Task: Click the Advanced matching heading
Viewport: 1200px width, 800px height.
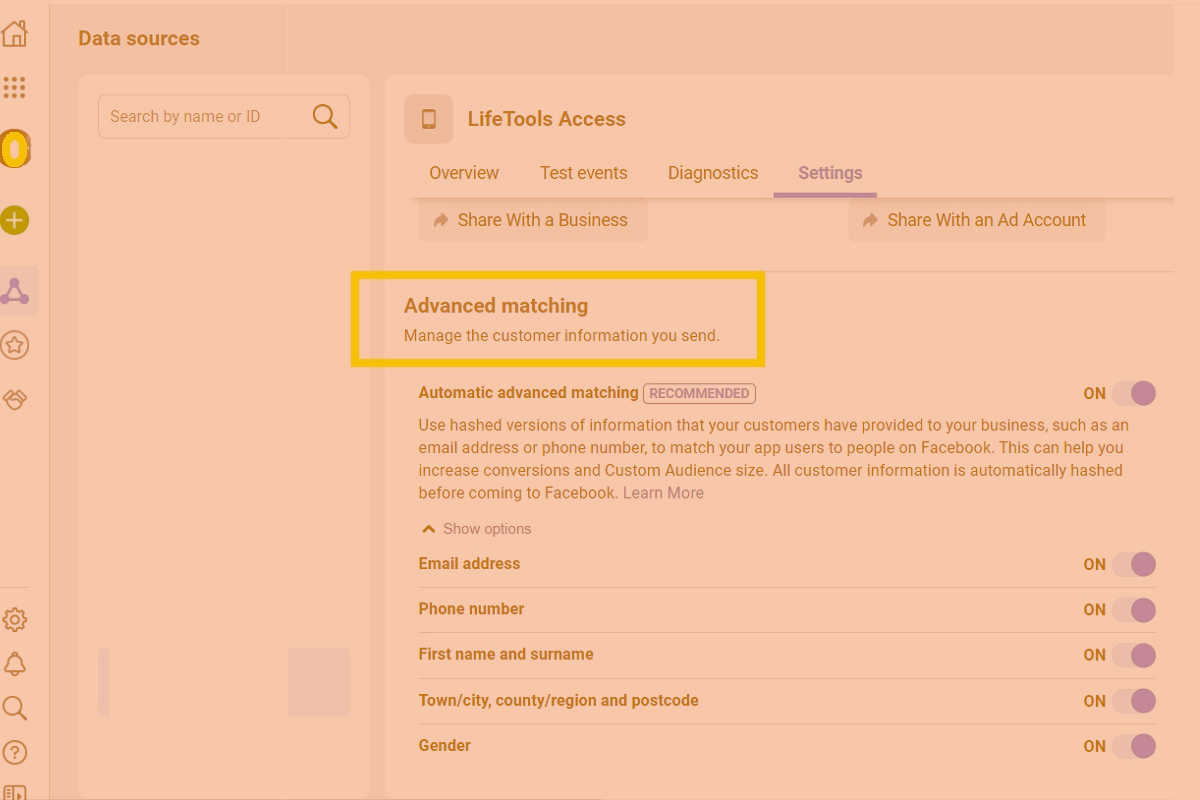Action: pyautogui.click(x=496, y=306)
